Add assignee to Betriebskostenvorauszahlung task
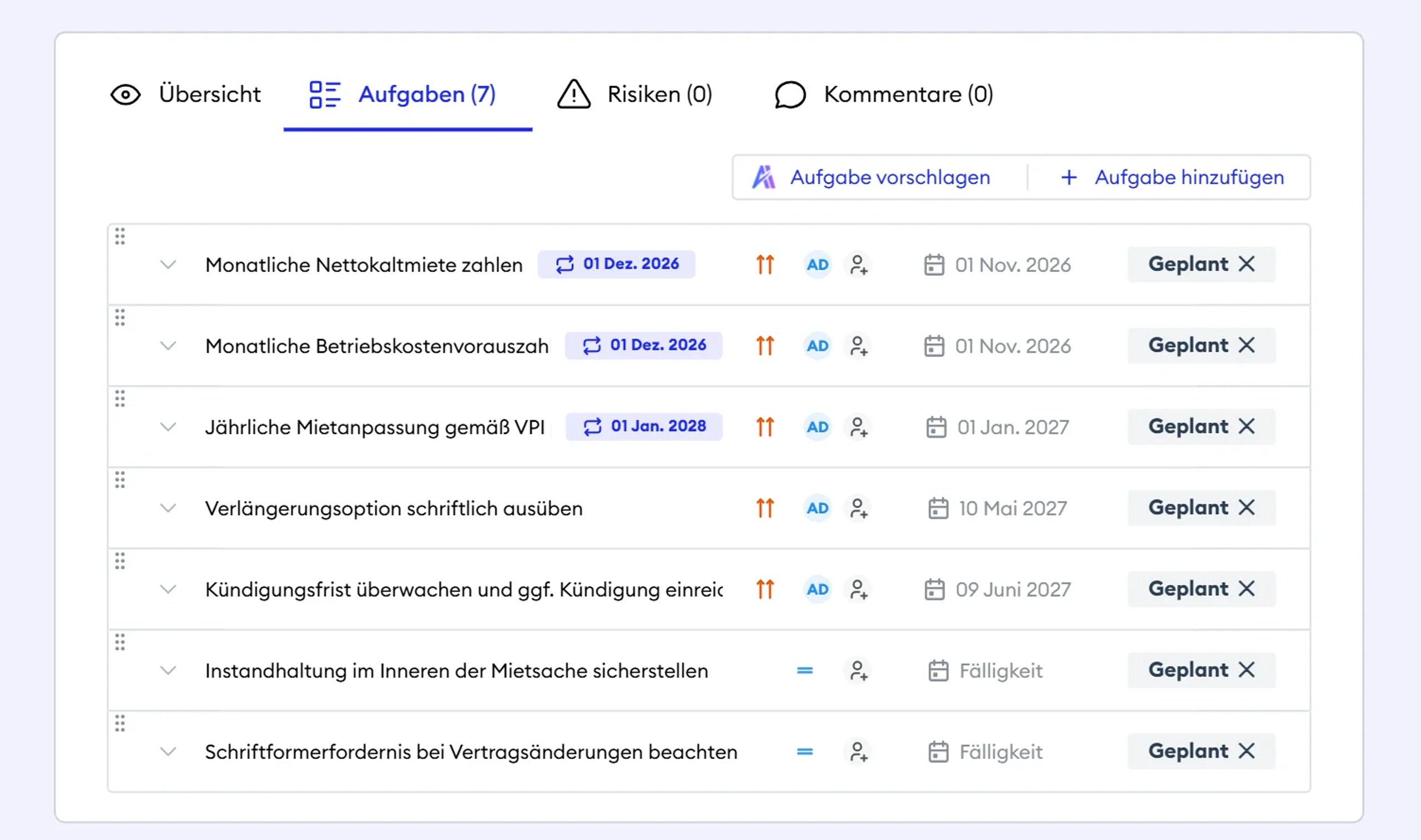This screenshot has width=1421, height=840. coord(858,346)
